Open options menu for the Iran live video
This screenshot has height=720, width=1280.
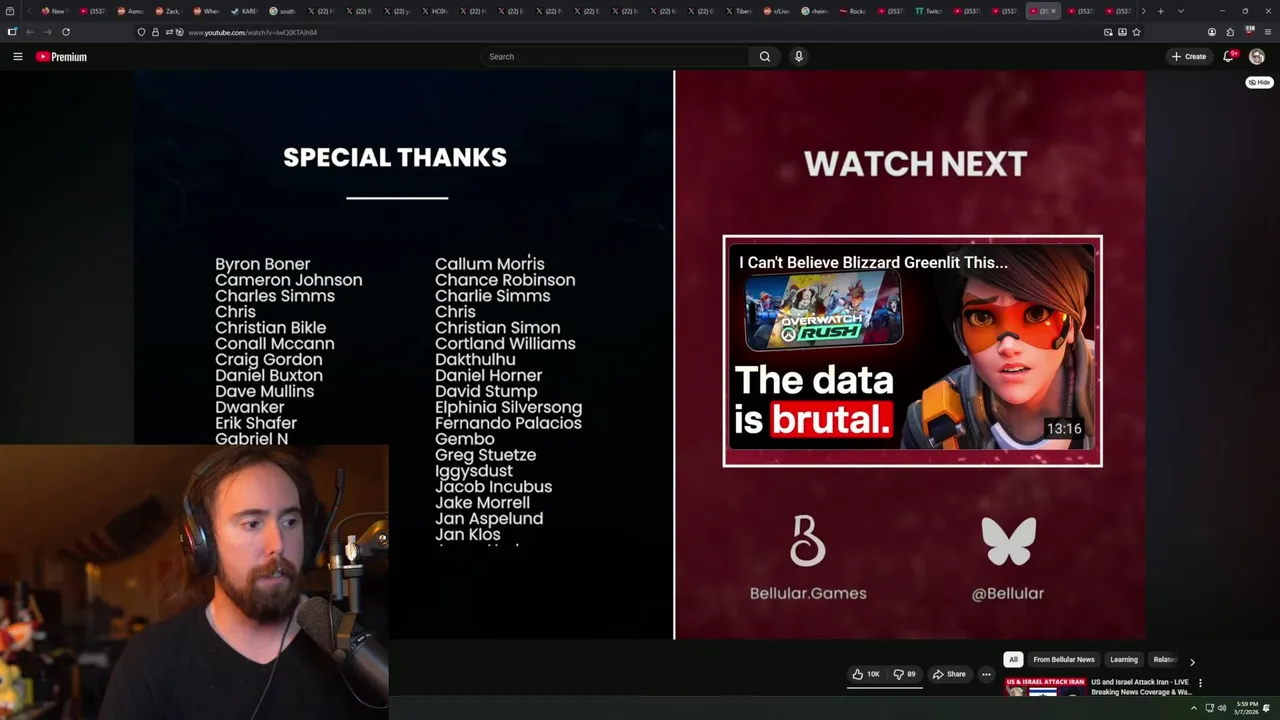coord(1200,683)
